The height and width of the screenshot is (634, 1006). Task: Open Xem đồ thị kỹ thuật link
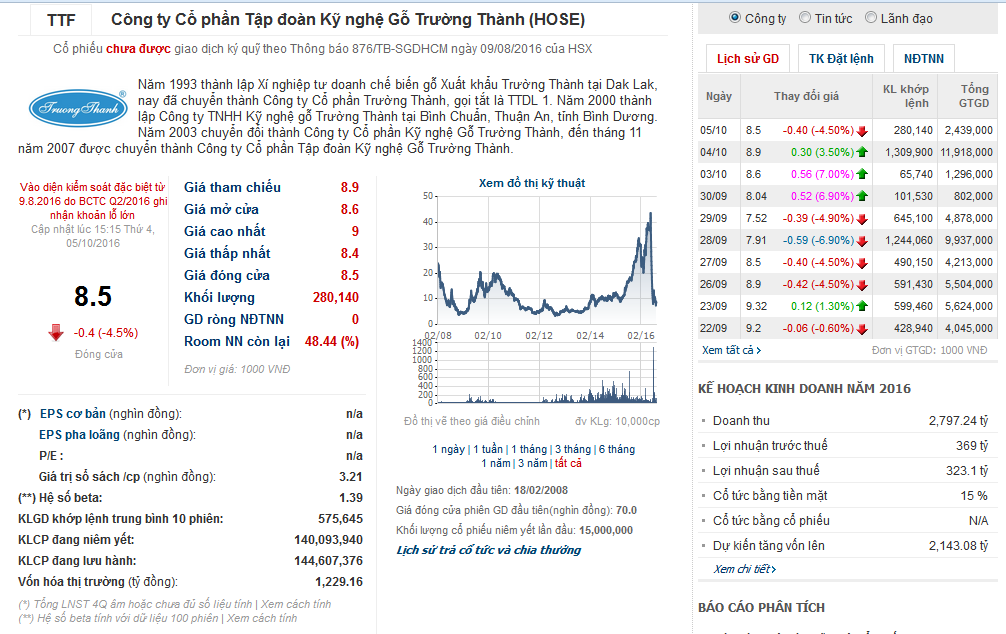532,183
